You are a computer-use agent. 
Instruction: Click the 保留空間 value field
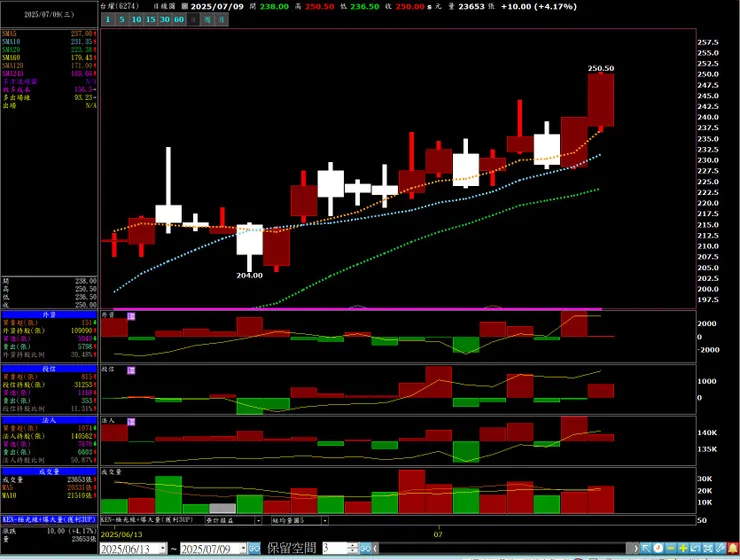(x=335, y=548)
